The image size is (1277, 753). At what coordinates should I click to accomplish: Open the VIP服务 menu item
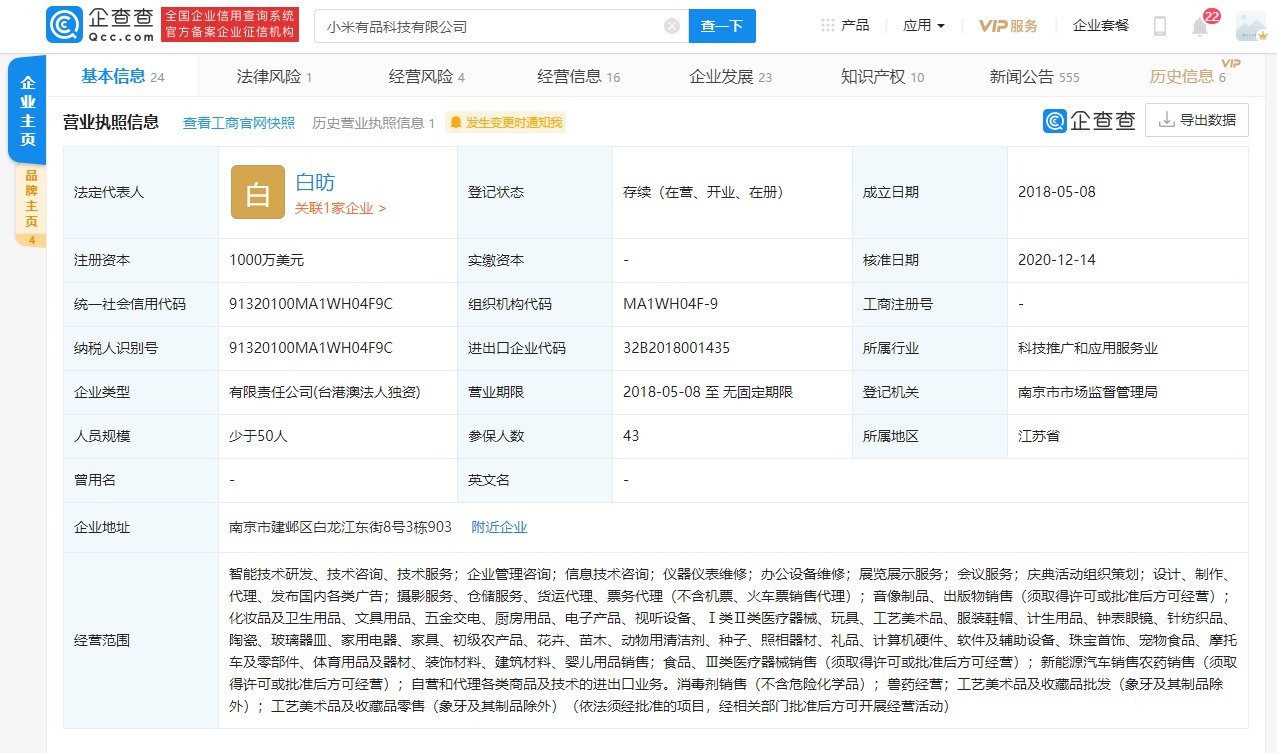point(1008,26)
